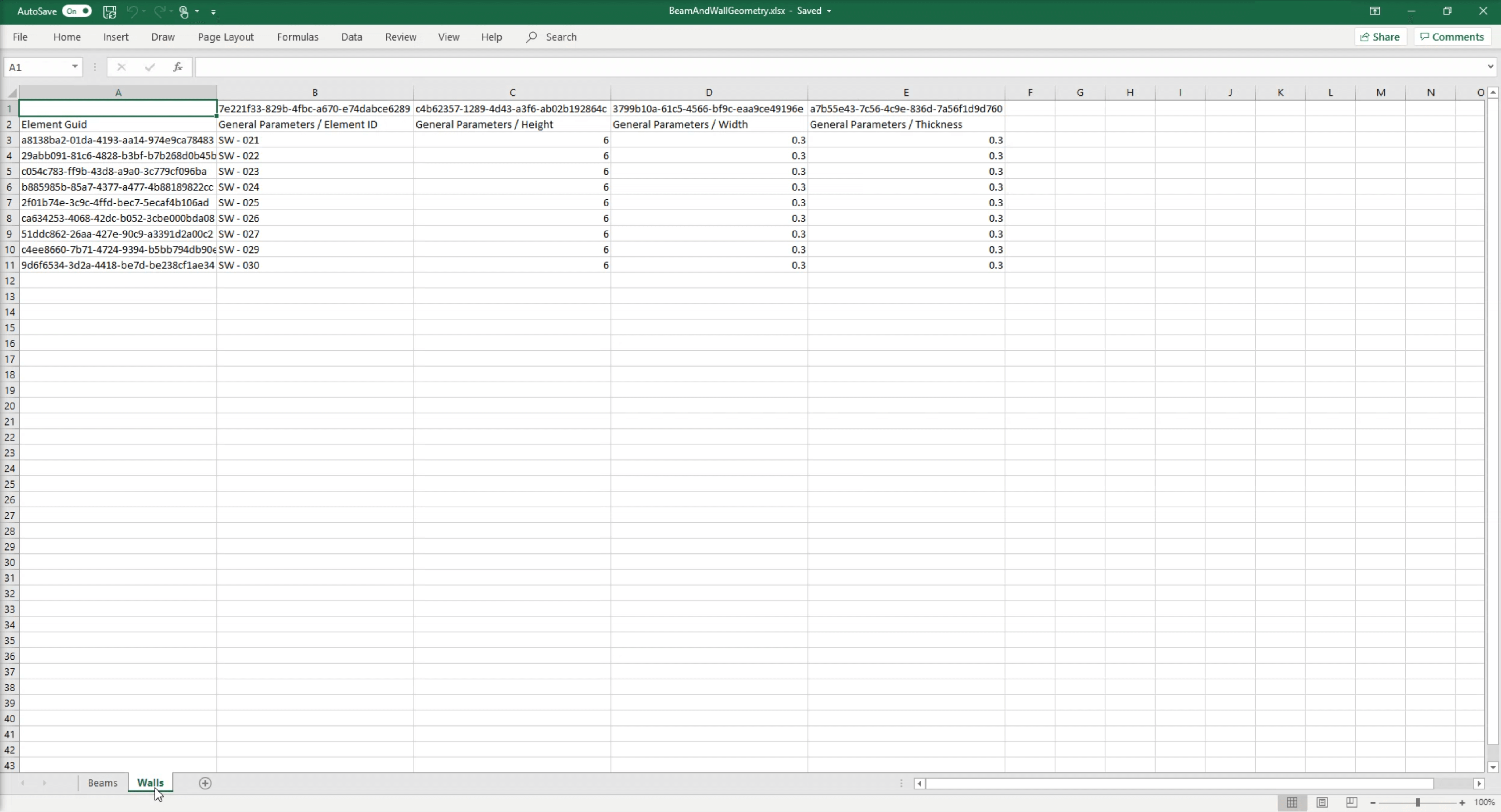
Task: Click the zoom slider handle
Action: pyautogui.click(x=1418, y=803)
